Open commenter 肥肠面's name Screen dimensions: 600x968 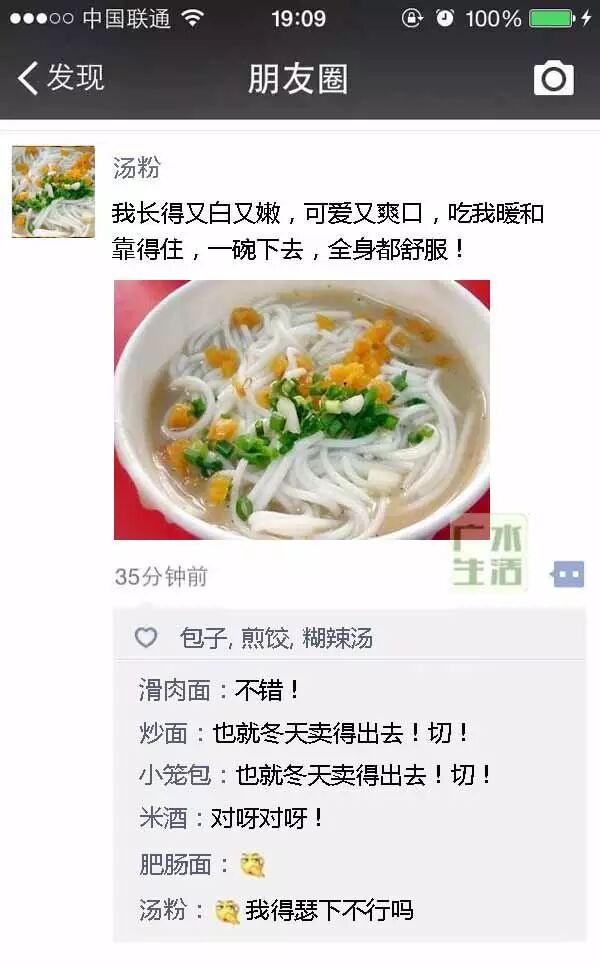click(175, 864)
